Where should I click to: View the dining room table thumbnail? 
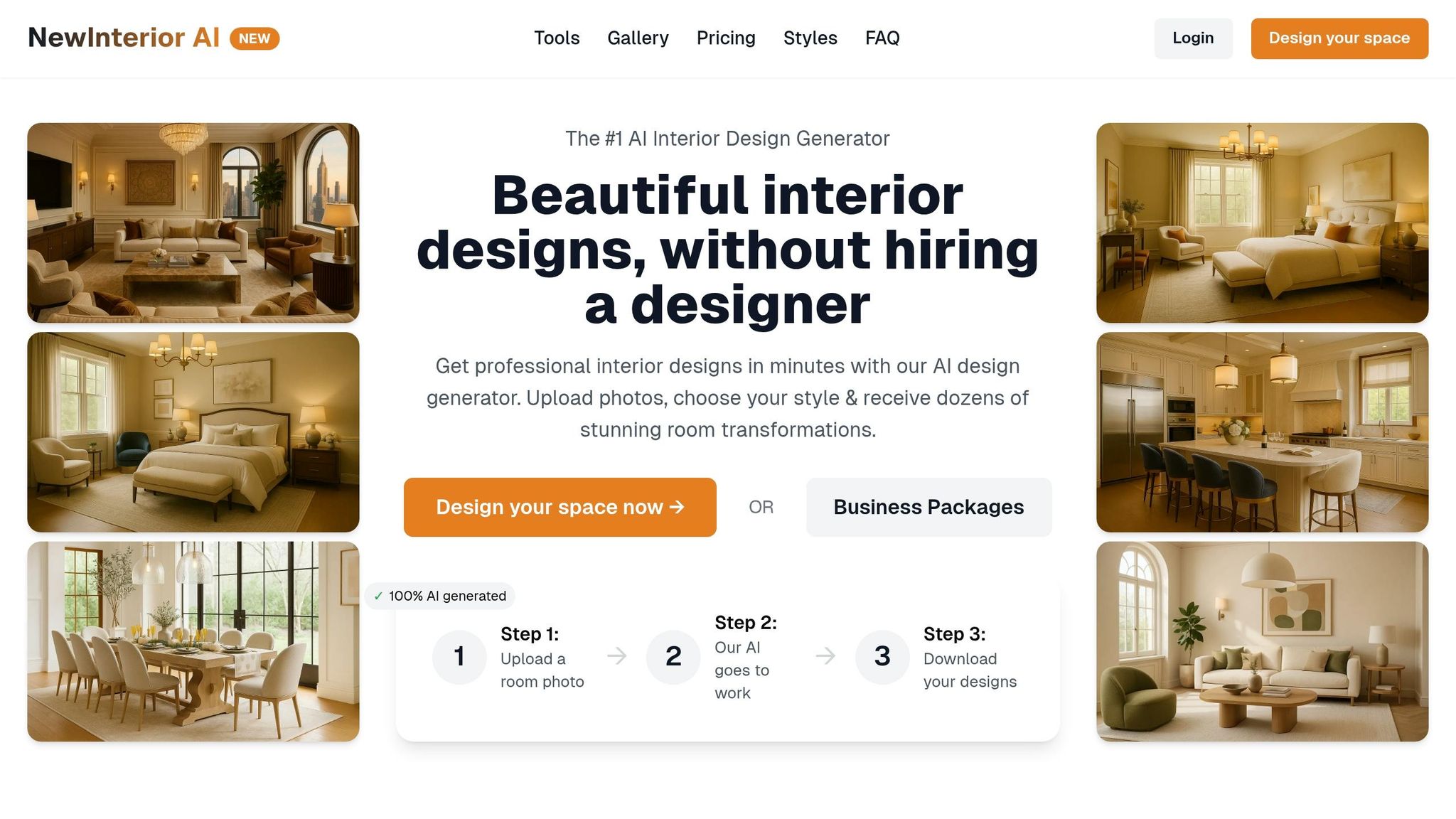tap(193, 641)
